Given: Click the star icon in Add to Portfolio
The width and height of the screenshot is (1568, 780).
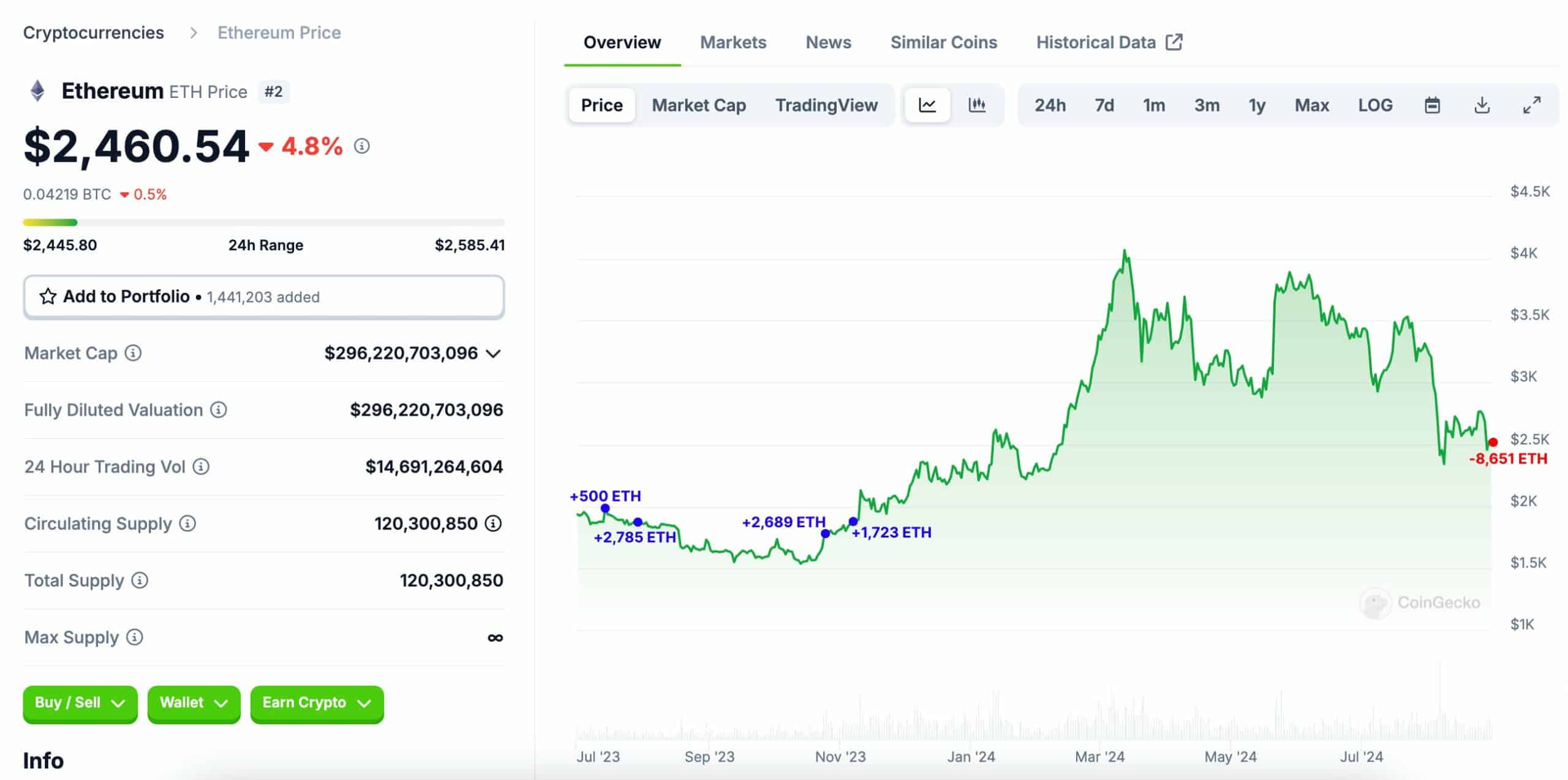Looking at the screenshot, I should click(48, 296).
